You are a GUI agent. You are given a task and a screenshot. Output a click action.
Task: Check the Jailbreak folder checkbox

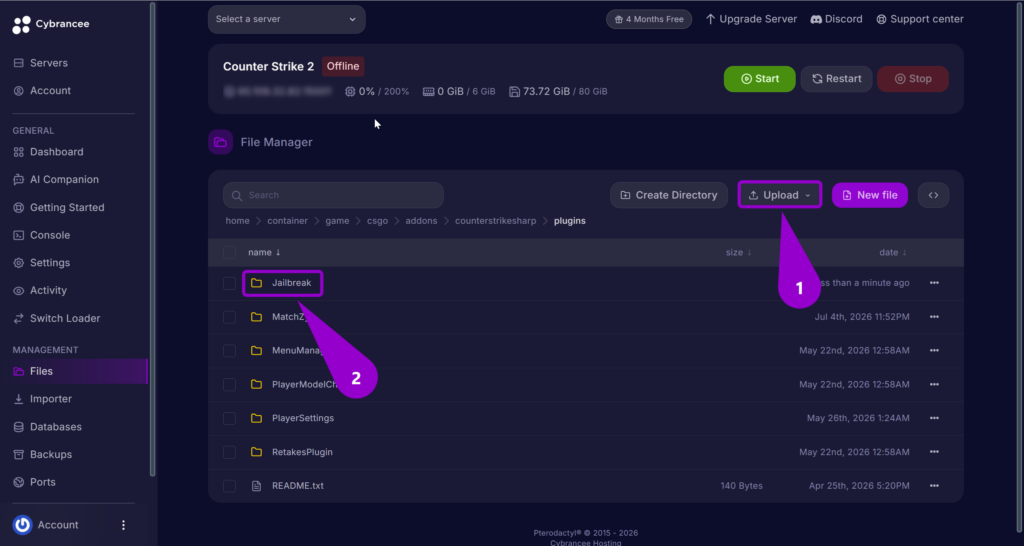click(x=229, y=283)
